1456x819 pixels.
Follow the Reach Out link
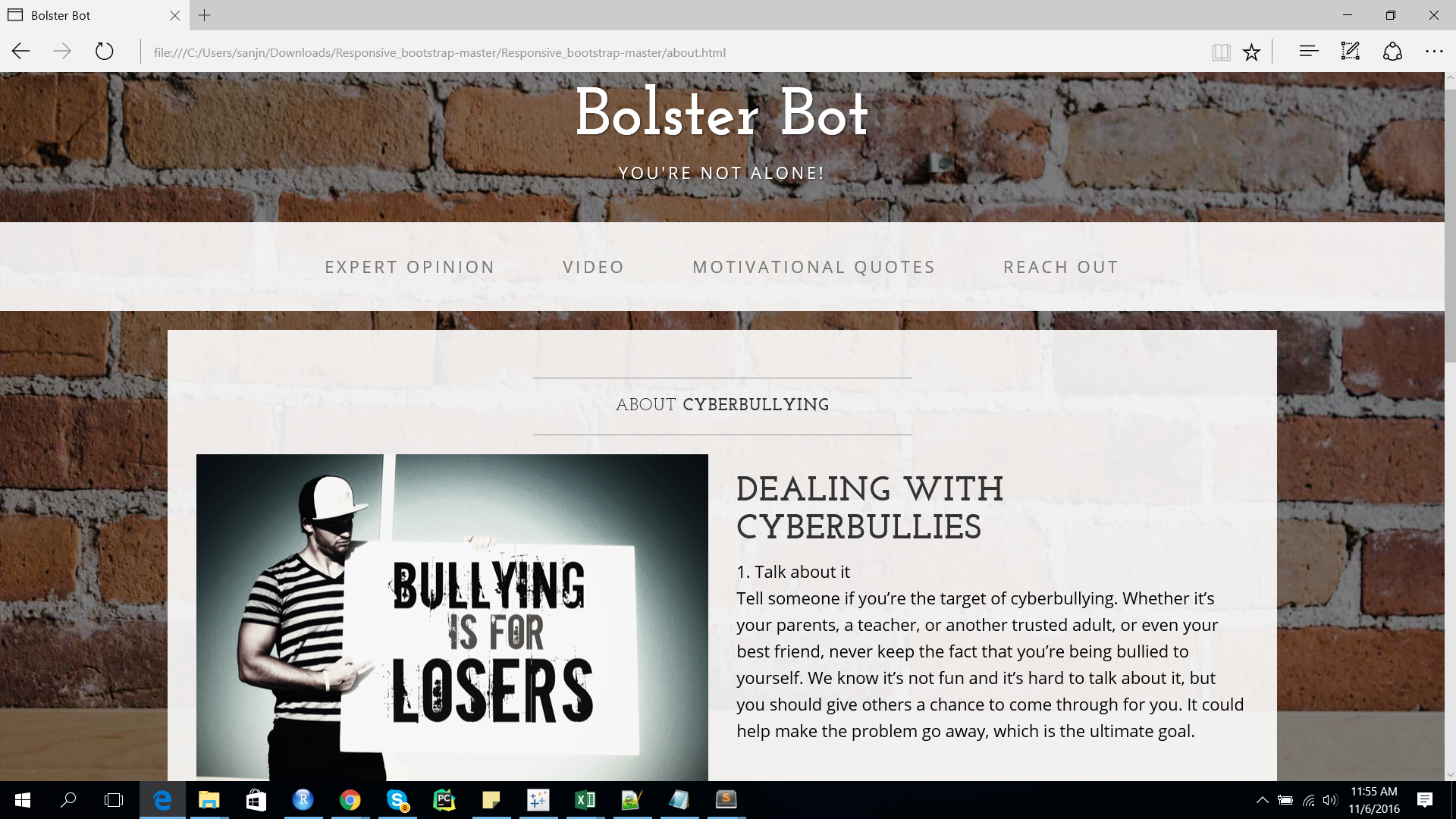tap(1061, 267)
